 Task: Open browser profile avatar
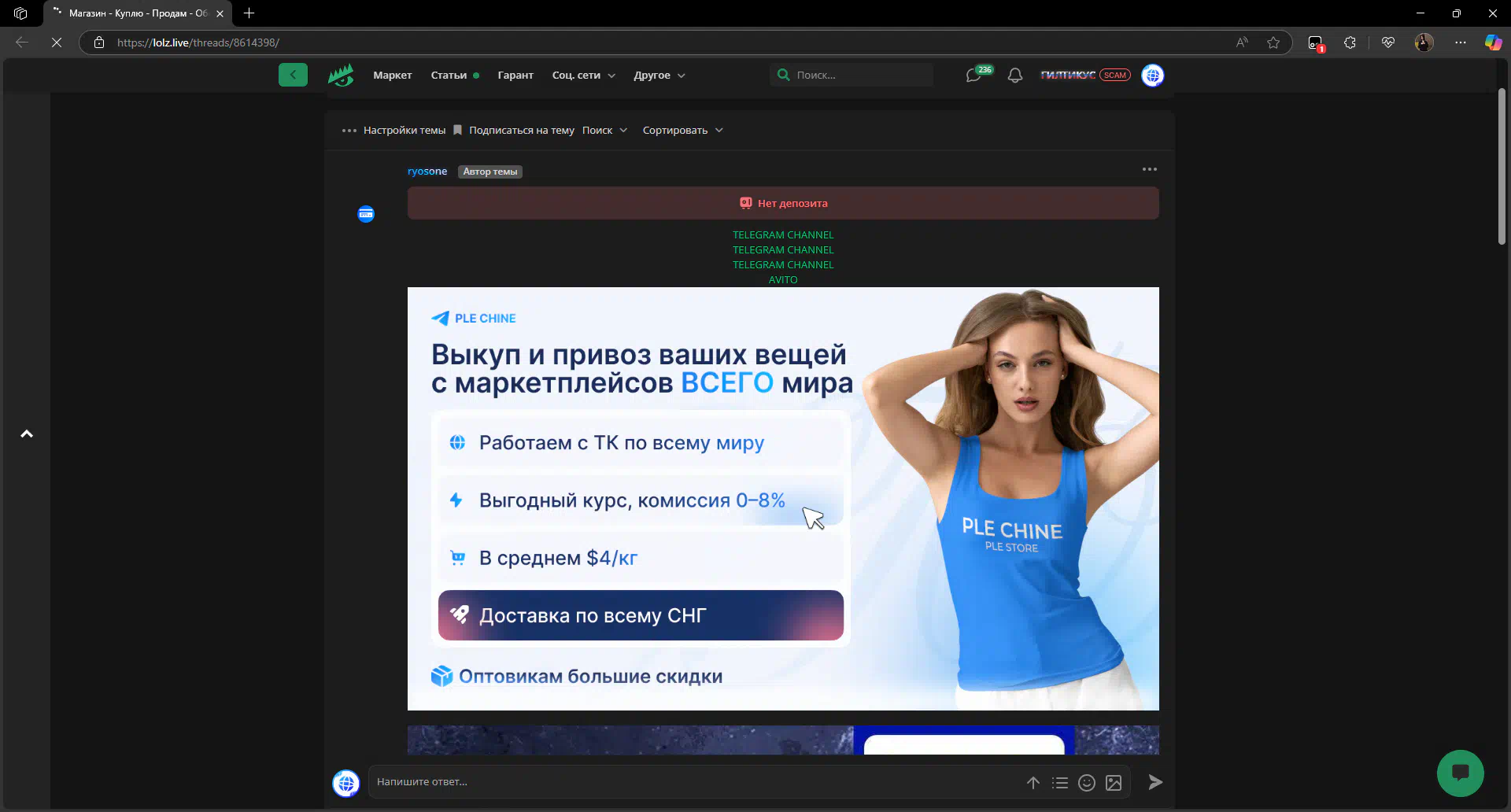1424,42
